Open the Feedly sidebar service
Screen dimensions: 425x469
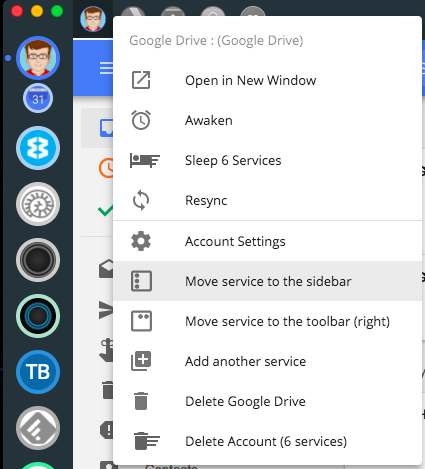point(38,428)
